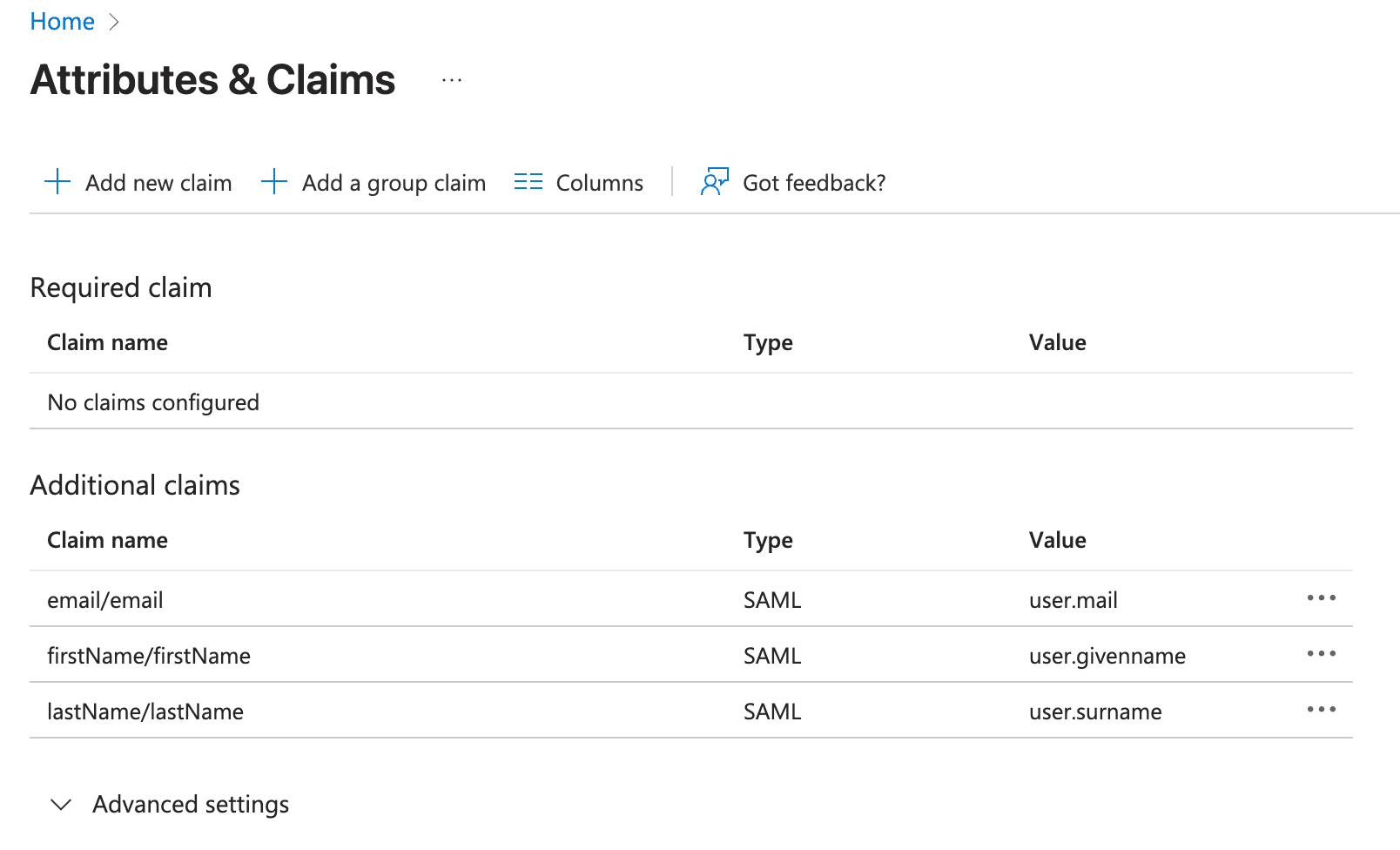Open the ellipsis menu for the firstName/firstName claim
This screenshot has height=850, width=1400.
[1321, 654]
